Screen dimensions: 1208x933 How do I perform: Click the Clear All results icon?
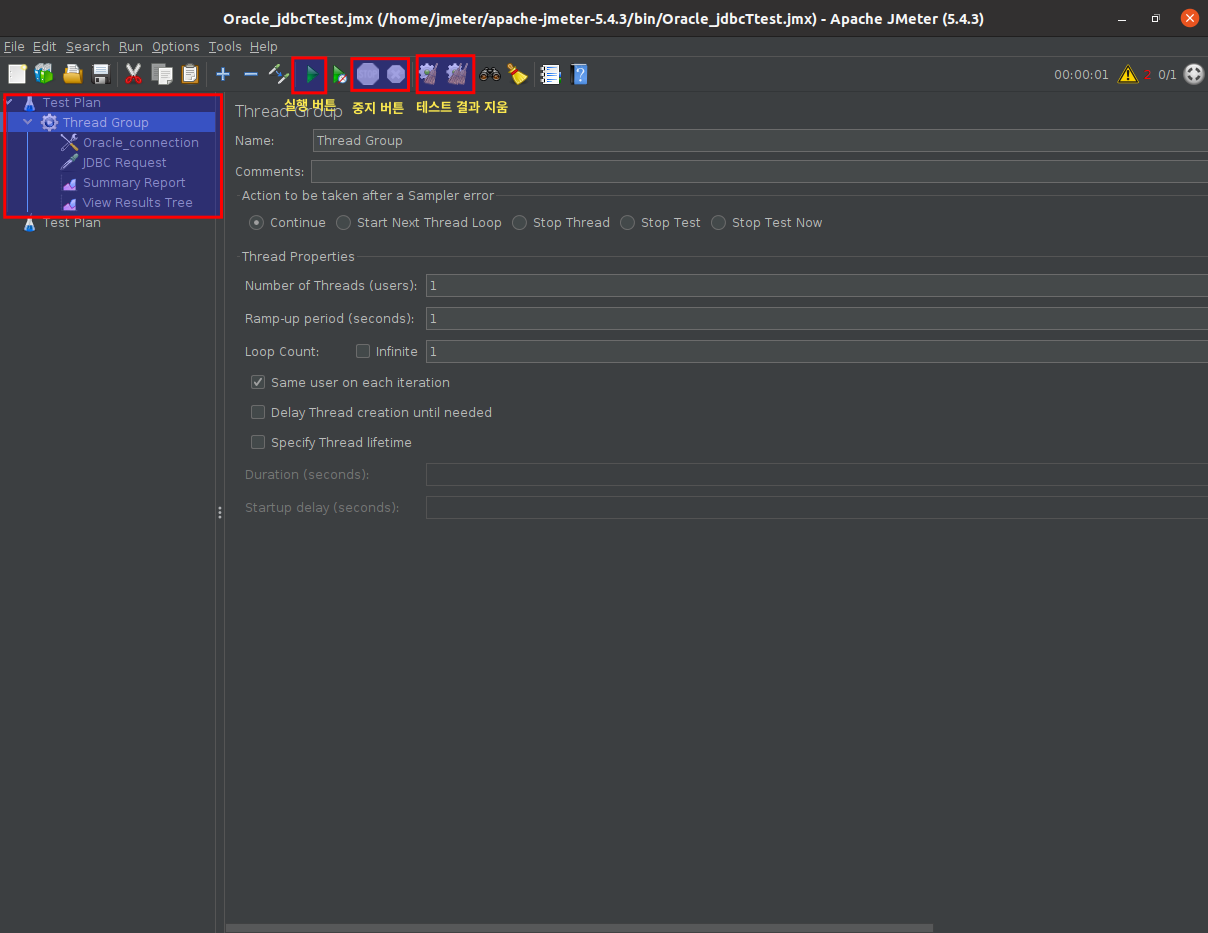pyautogui.click(x=457, y=73)
